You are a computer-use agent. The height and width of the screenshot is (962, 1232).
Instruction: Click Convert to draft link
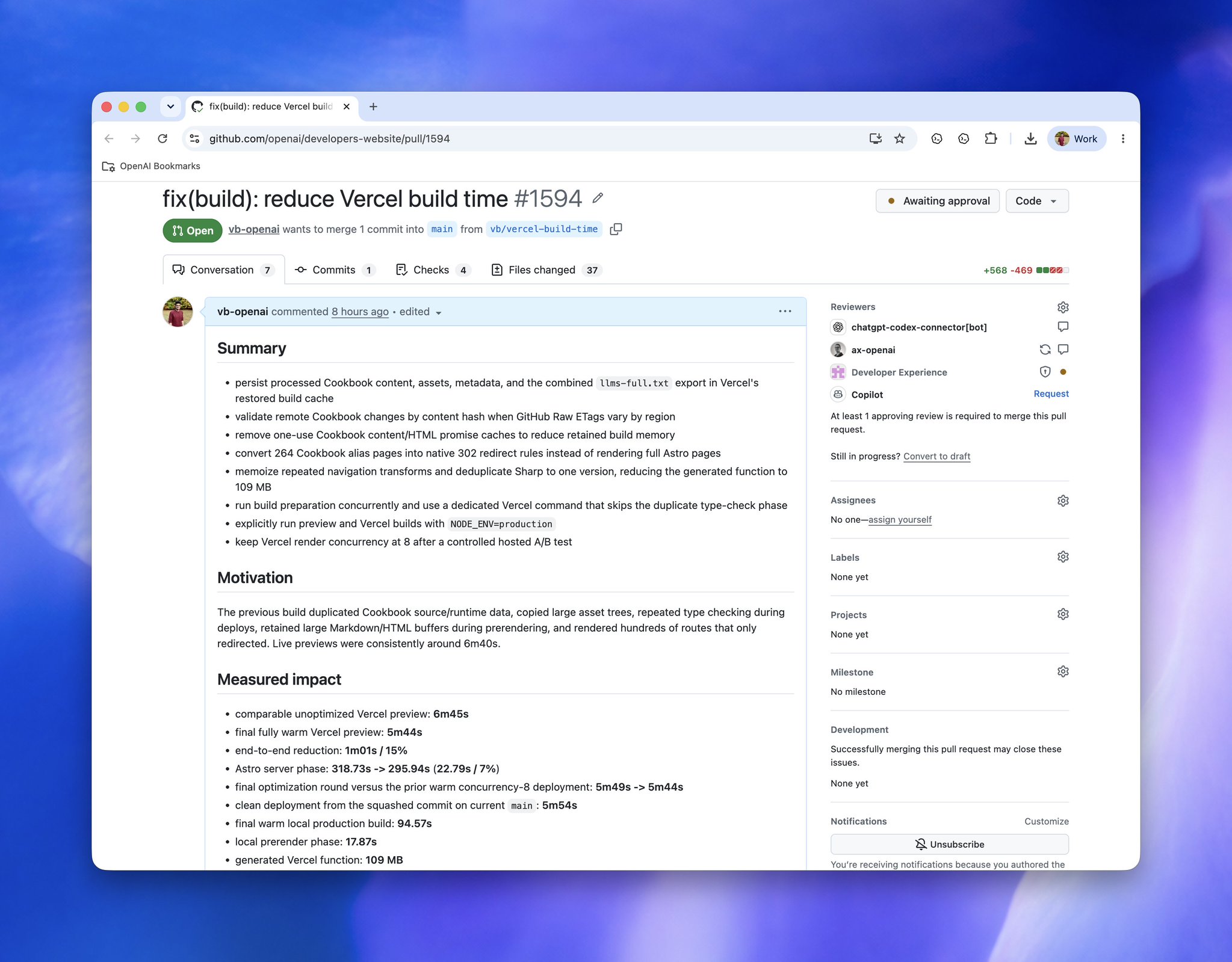[x=936, y=456]
